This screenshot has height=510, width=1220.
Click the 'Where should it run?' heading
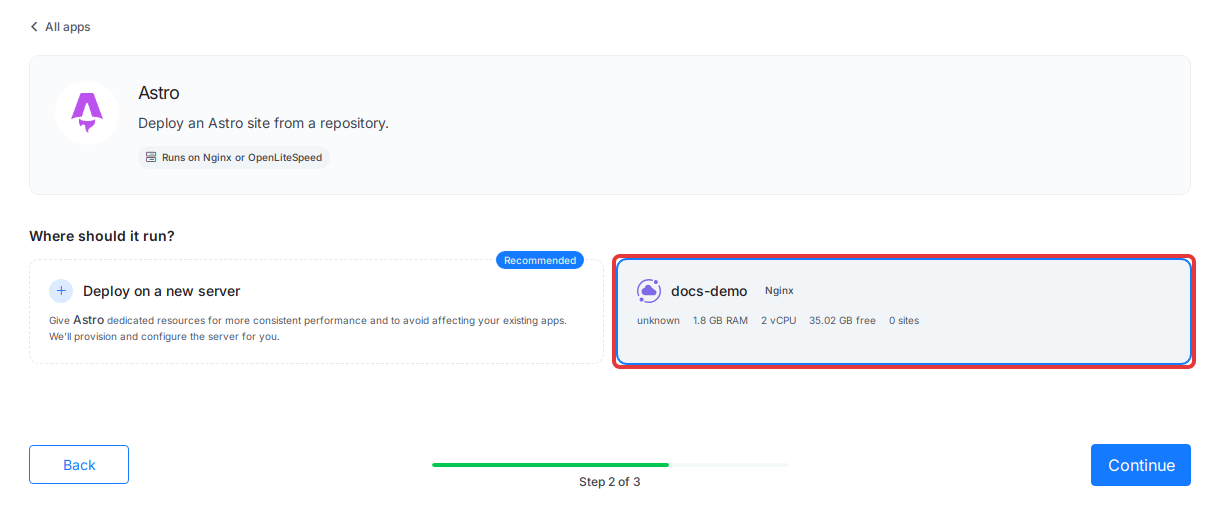(102, 236)
